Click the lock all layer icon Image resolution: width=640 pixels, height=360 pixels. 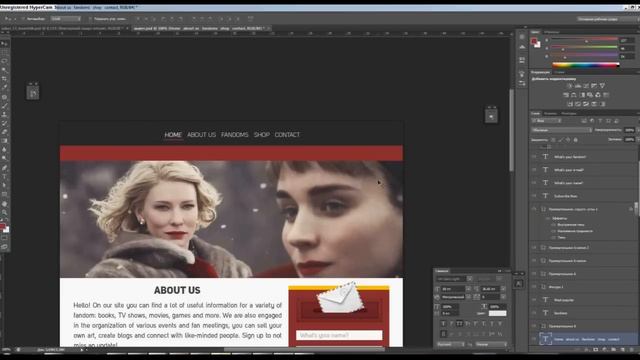(x=576, y=140)
